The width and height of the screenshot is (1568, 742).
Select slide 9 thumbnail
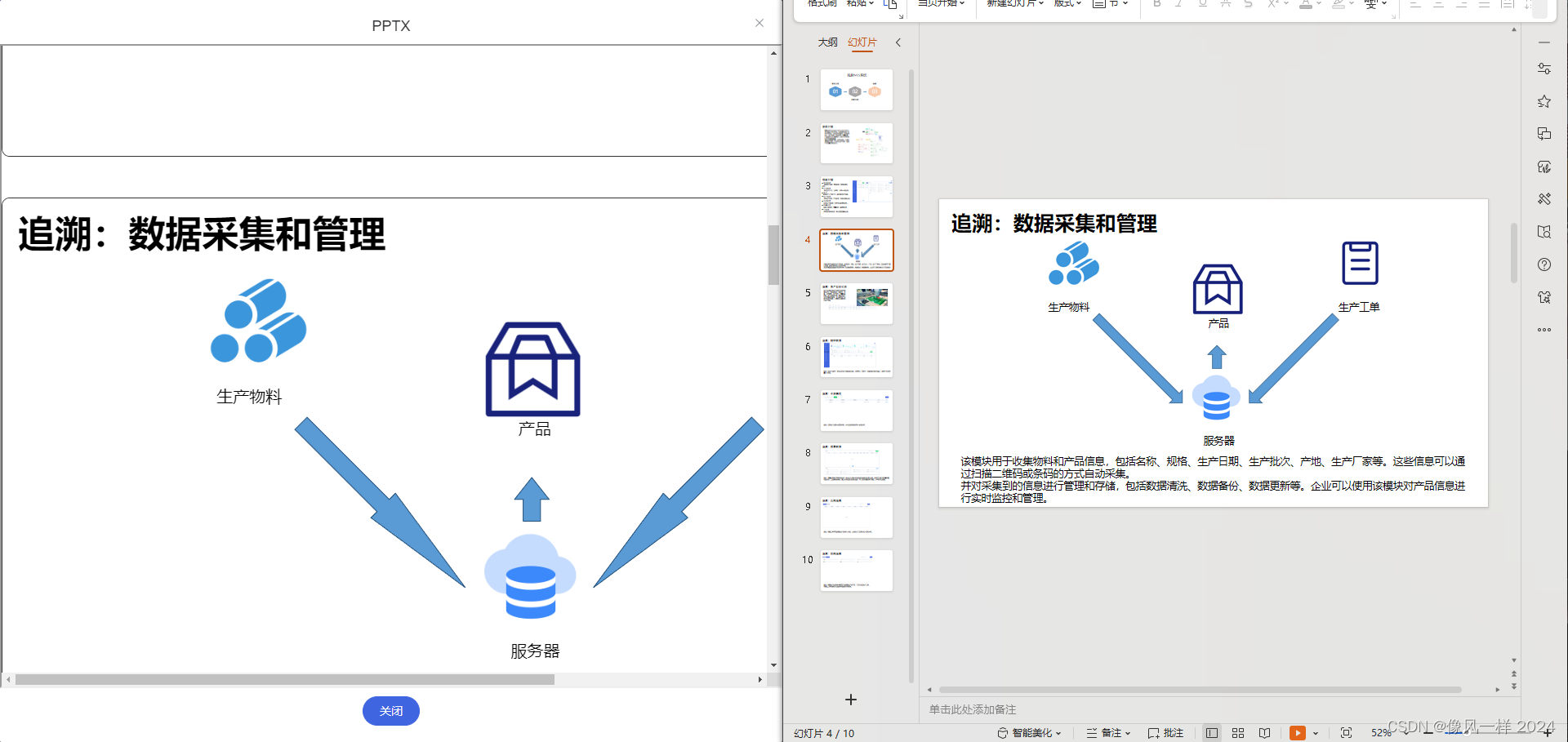[857, 517]
